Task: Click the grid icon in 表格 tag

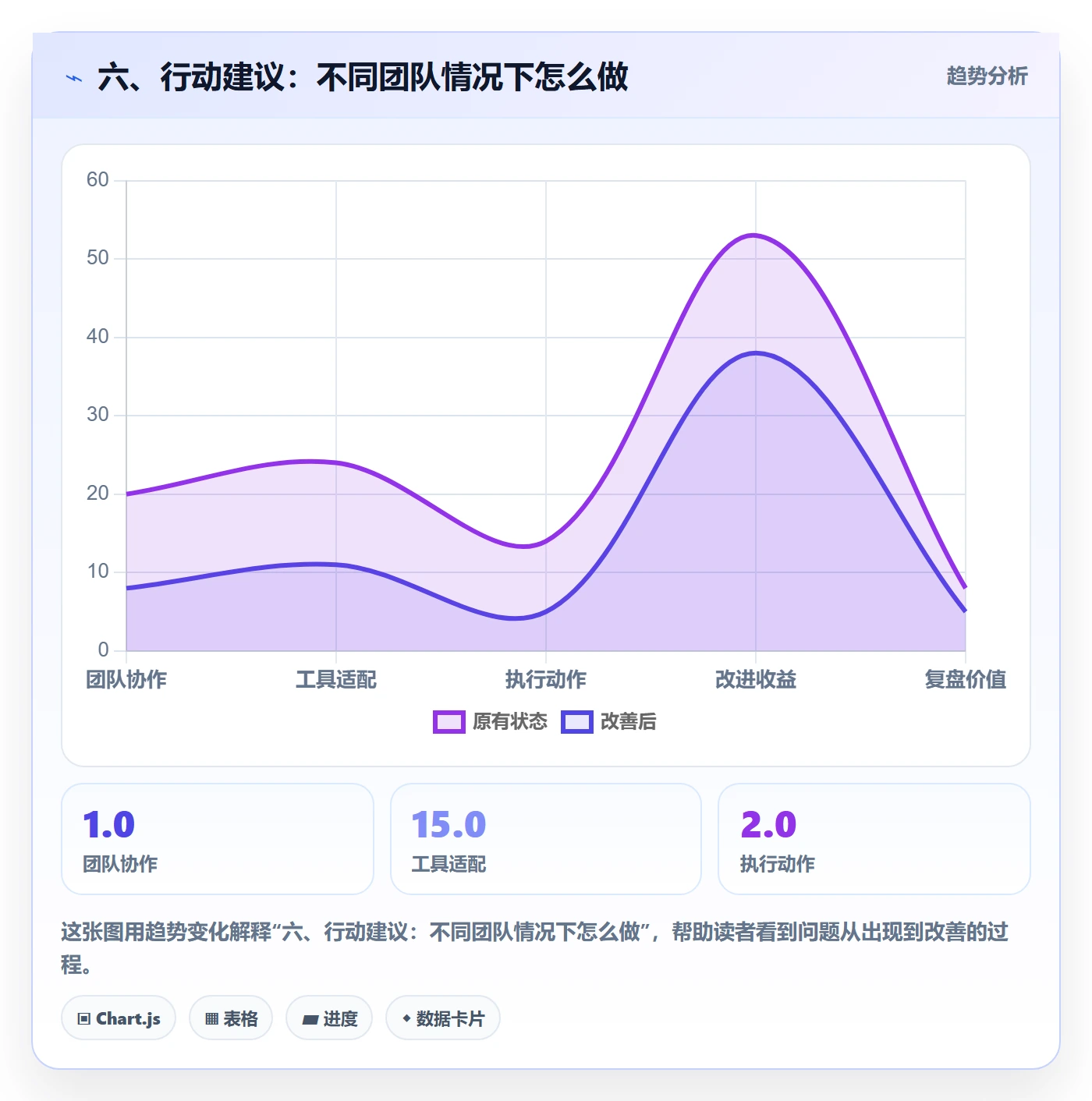Action: tap(211, 1019)
